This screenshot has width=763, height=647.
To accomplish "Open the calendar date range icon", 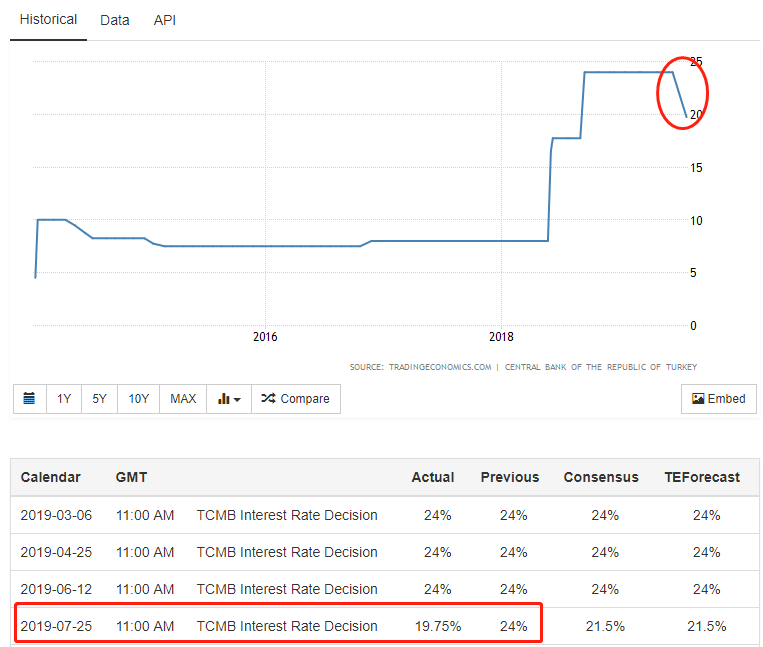I will (29, 399).
